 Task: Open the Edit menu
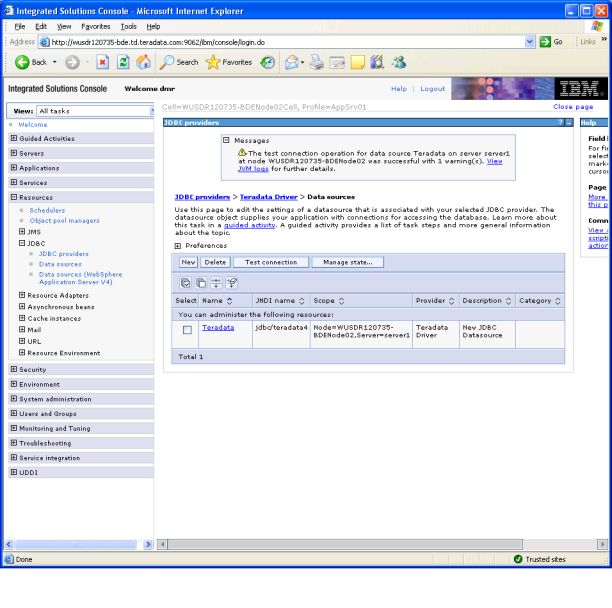(x=41, y=27)
